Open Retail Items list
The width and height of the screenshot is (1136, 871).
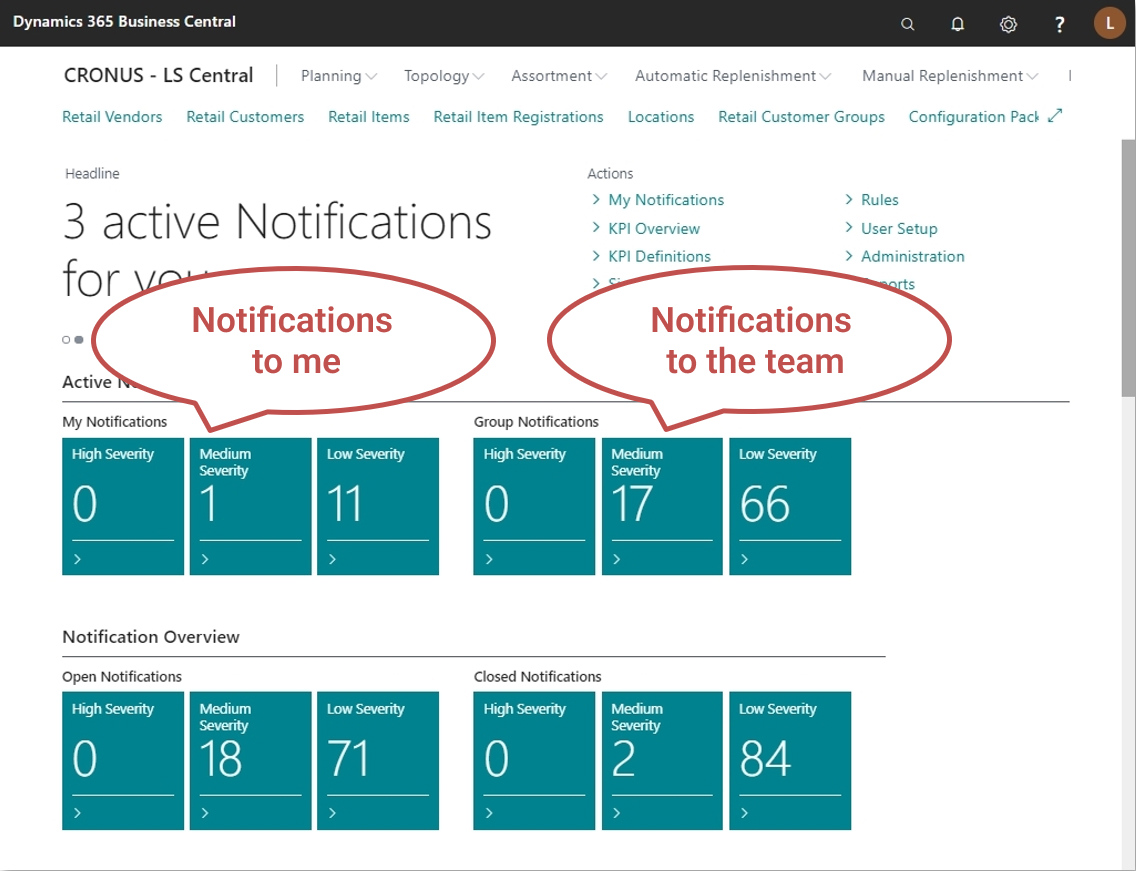tap(369, 117)
